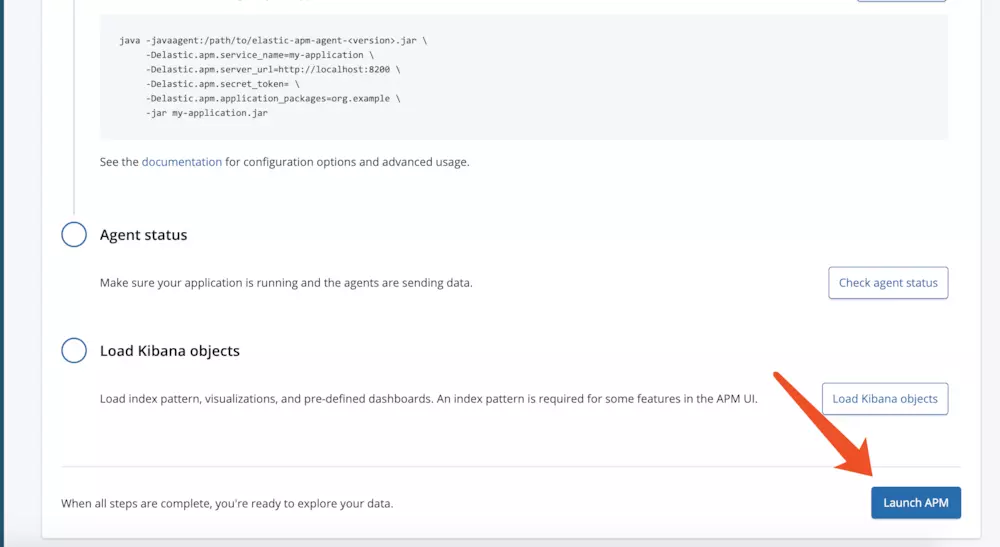Click the red arrow annotation
The height and width of the screenshot is (547, 1000).
823,425
